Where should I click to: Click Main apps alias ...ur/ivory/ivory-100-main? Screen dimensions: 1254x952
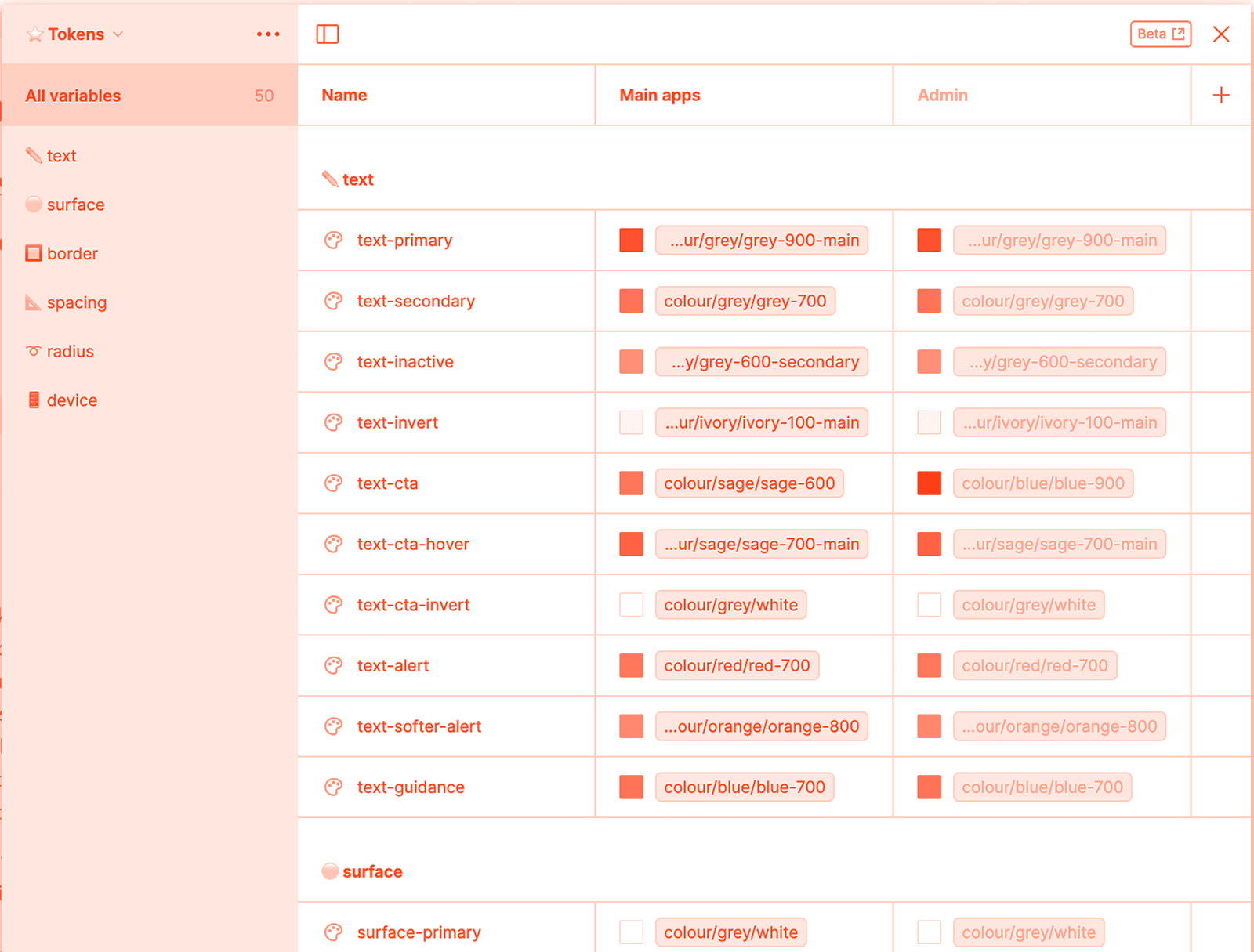point(762,422)
